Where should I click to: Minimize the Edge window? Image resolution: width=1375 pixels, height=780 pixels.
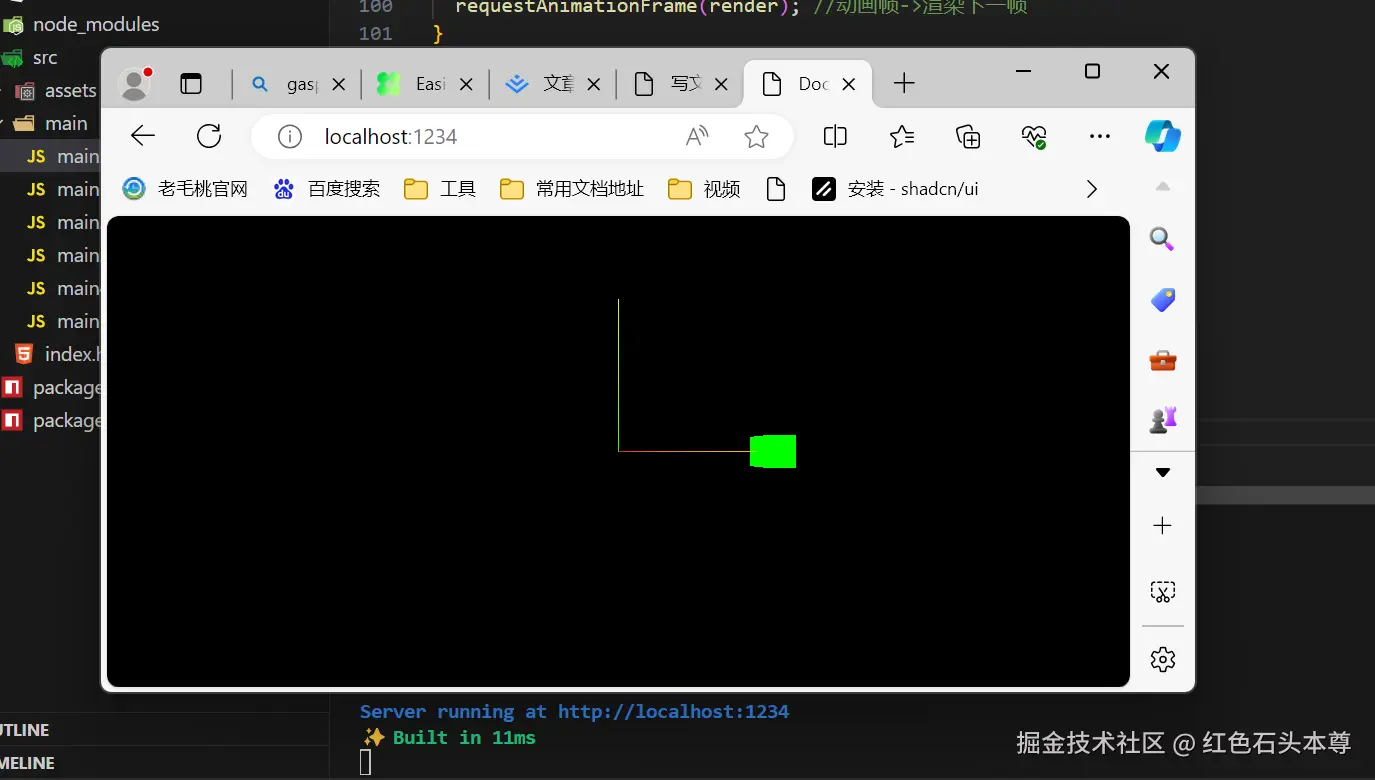click(x=1023, y=71)
